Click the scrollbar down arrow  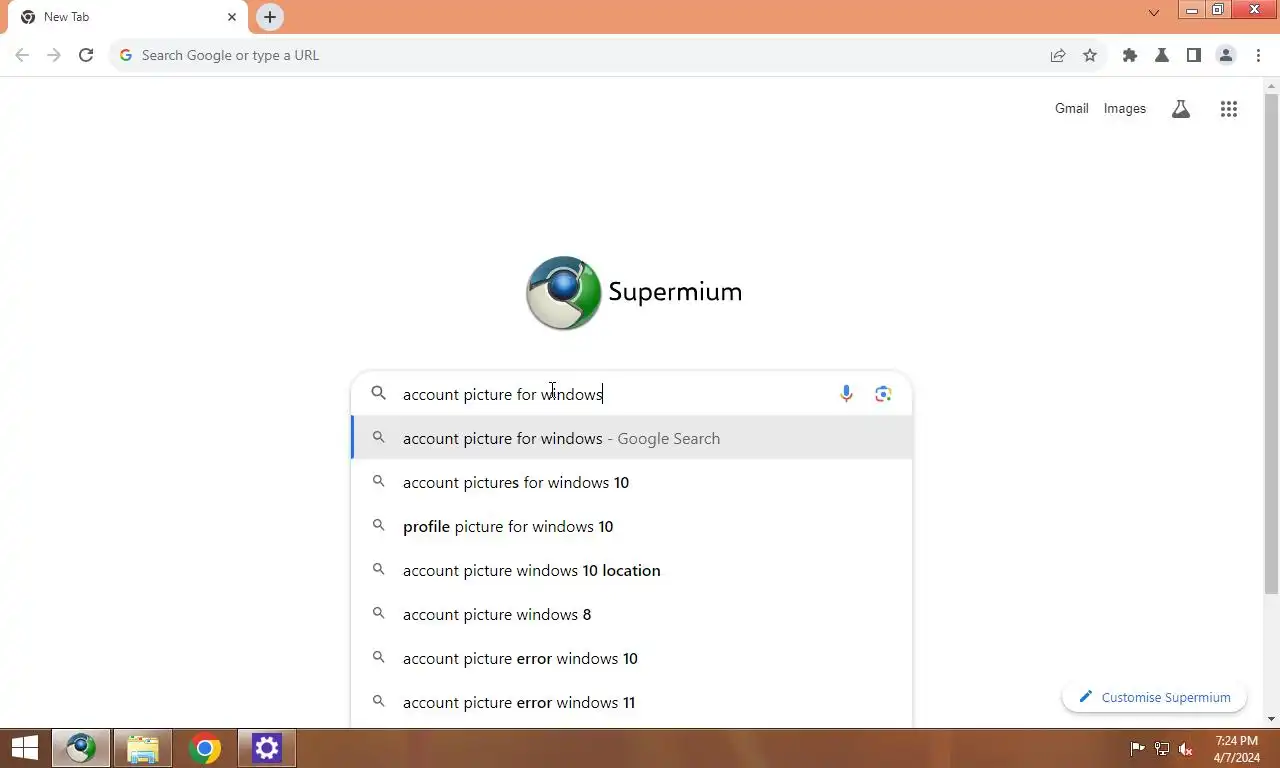(x=1271, y=718)
